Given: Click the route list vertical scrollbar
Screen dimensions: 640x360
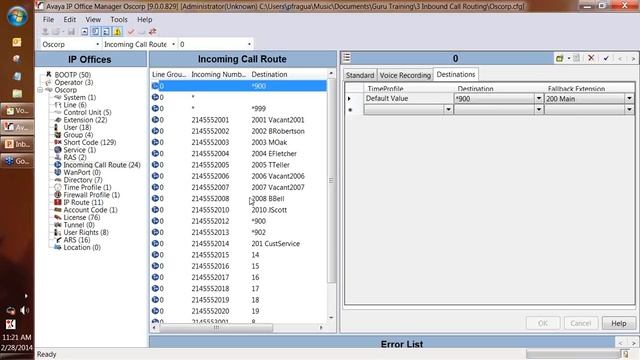Looking at the screenshot, I should [x=331, y=180].
